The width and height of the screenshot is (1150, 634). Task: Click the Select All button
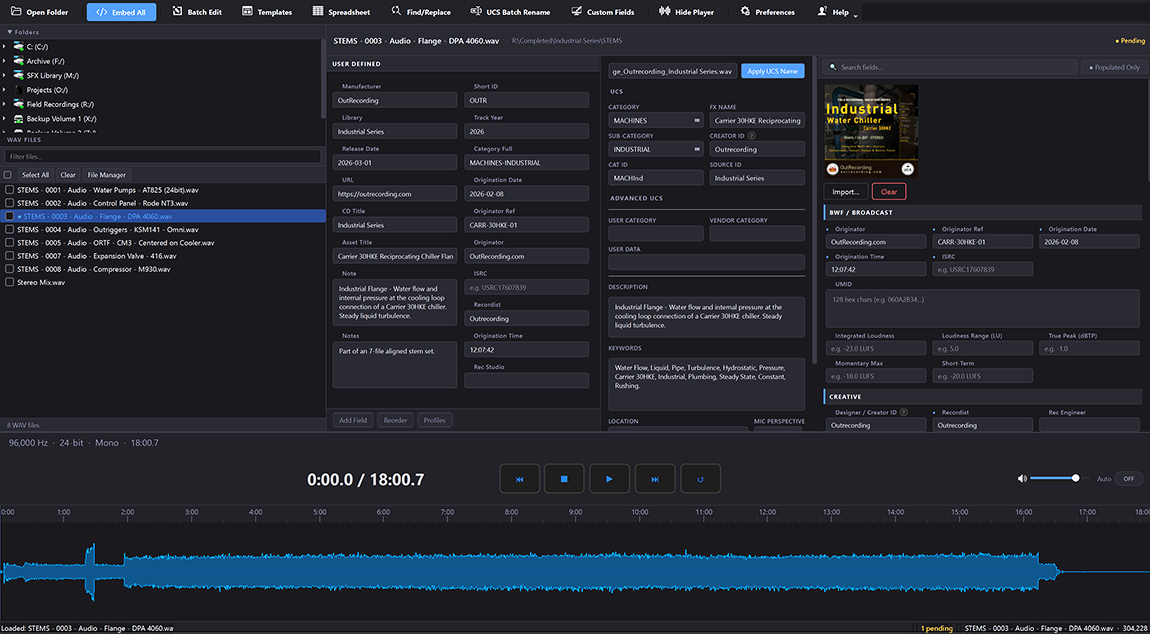point(35,175)
